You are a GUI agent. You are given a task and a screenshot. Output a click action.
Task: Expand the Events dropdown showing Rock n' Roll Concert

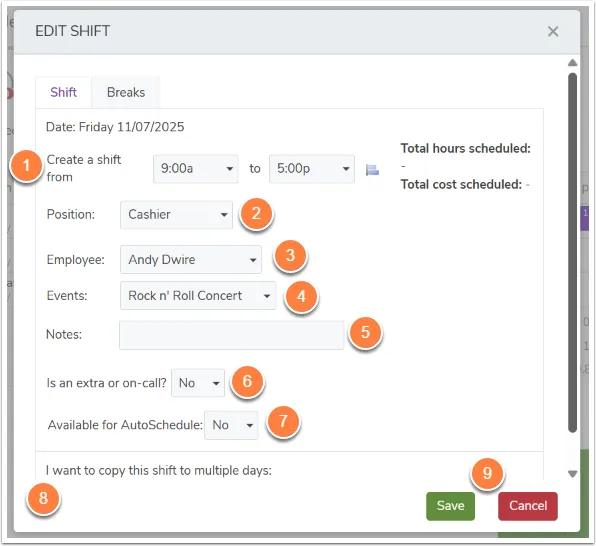(198, 295)
